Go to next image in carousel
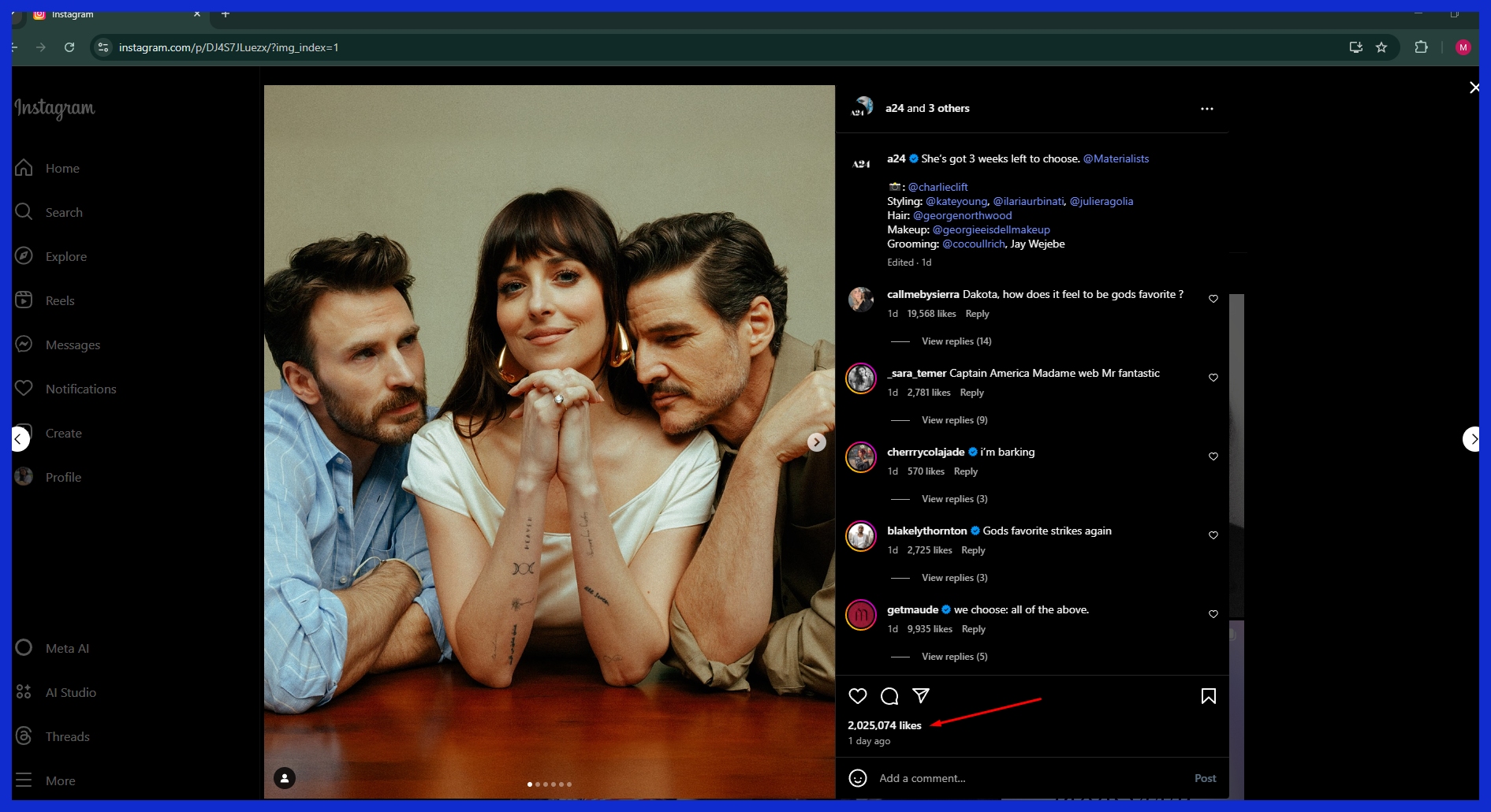Viewport: 1491px width, 812px height. coord(817,442)
